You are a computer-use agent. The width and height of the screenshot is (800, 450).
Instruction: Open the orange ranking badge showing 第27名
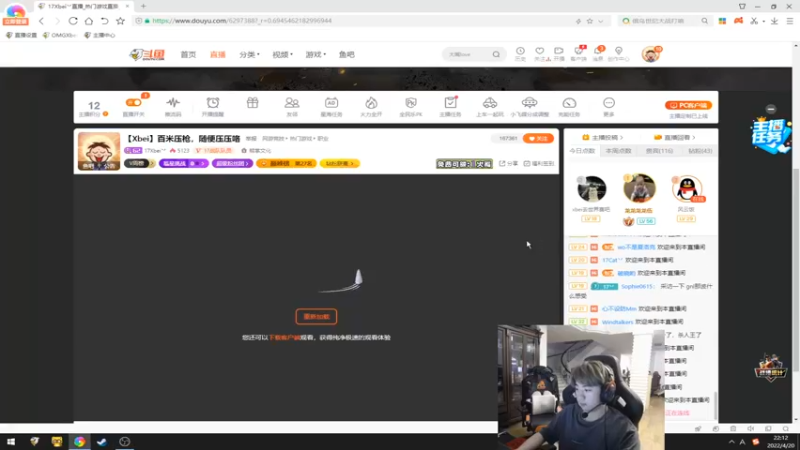287,163
